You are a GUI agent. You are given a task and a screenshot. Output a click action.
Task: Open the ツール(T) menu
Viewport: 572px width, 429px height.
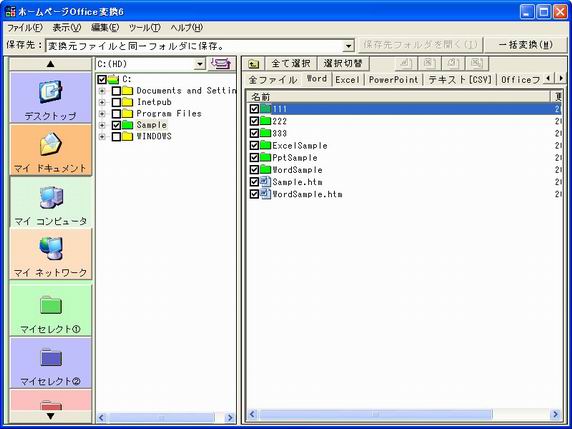pos(144,28)
